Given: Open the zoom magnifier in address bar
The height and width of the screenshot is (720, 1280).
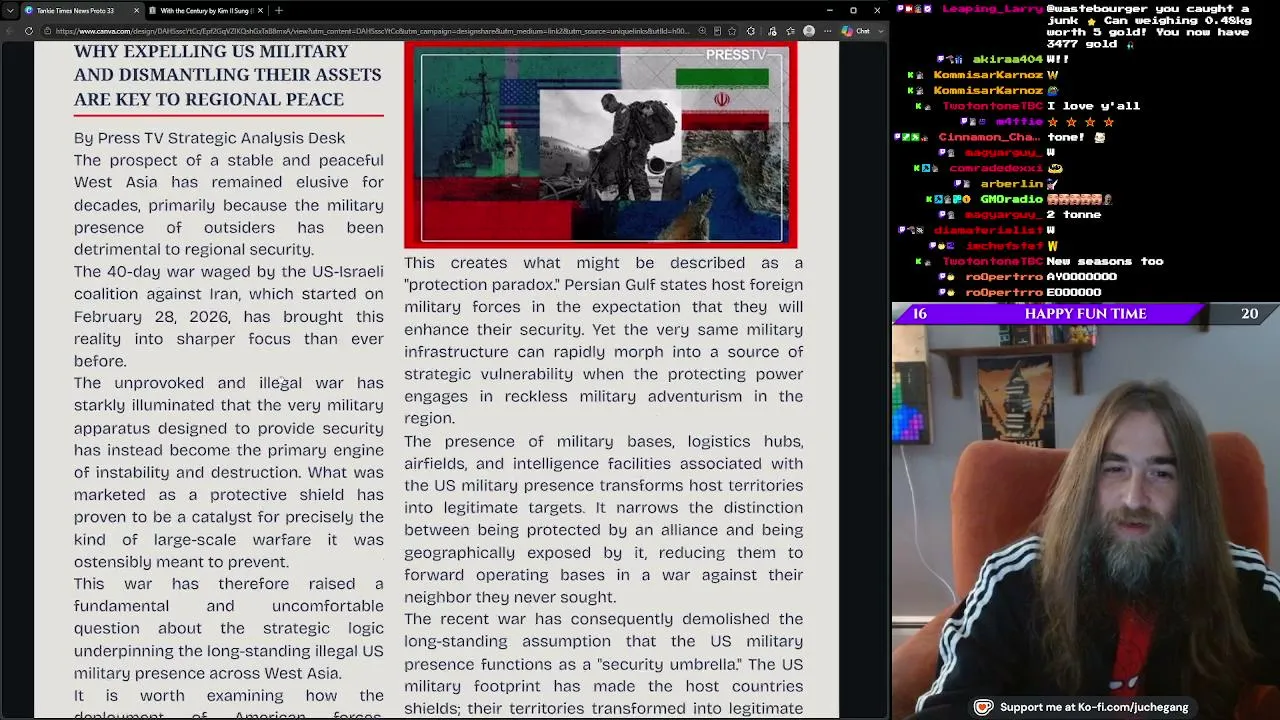Looking at the screenshot, I should coord(702,31).
